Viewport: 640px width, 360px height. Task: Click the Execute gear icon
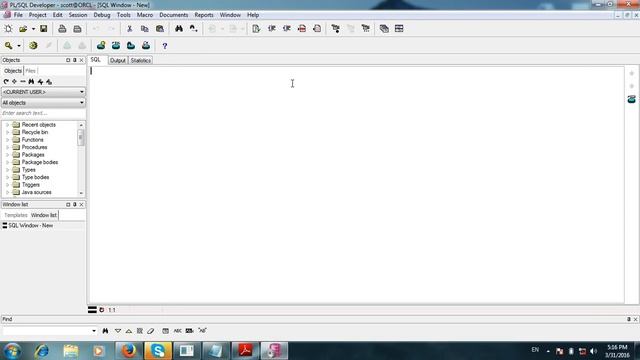[33, 46]
